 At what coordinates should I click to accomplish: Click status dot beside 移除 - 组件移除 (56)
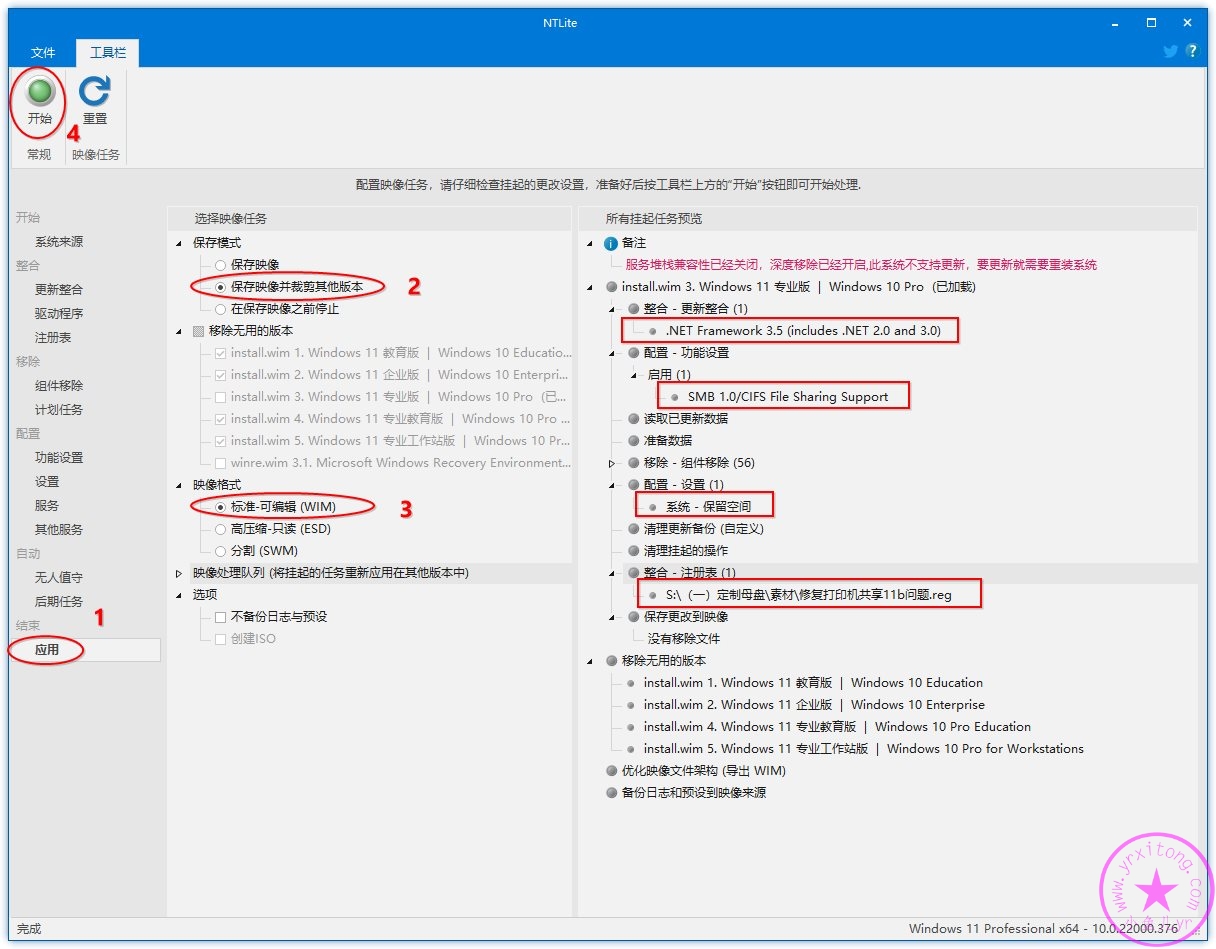pos(633,463)
